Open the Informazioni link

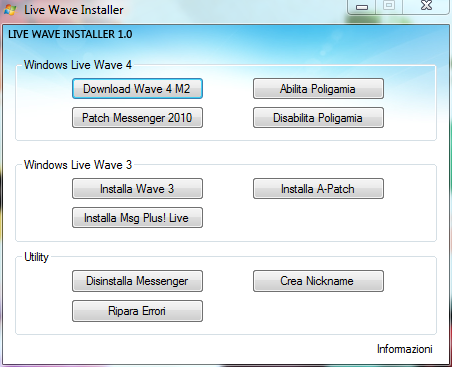pos(405,349)
